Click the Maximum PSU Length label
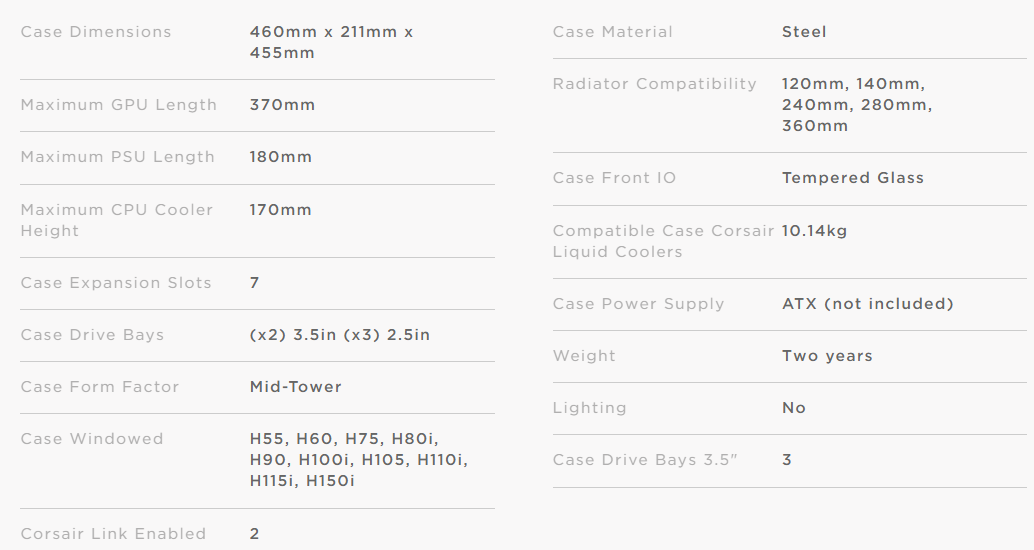This screenshot has height=550, width=1034. [x=117, y=157]
